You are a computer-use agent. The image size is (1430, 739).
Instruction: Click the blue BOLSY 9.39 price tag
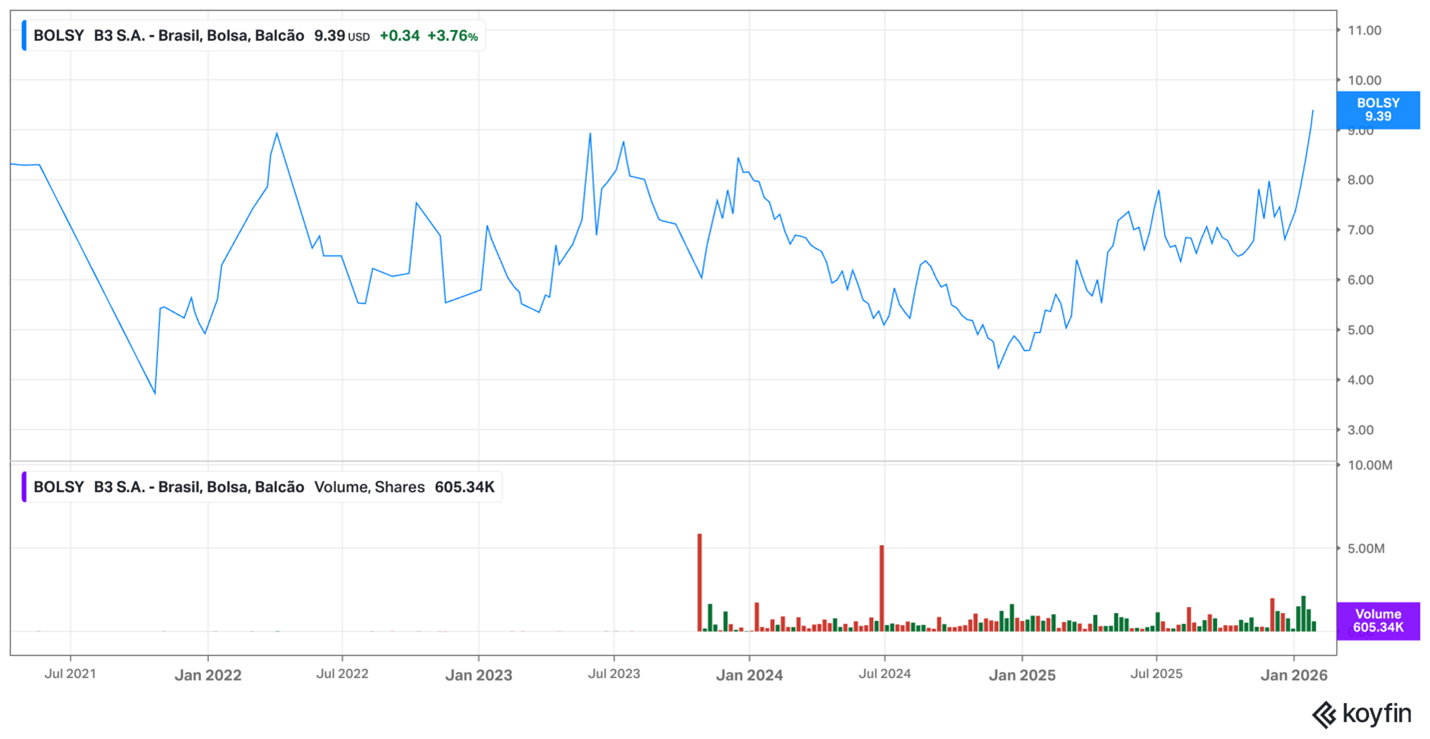[1377, 110]
